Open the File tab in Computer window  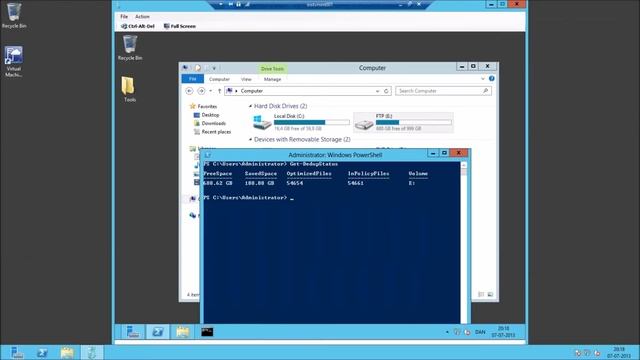coord(192,79)
